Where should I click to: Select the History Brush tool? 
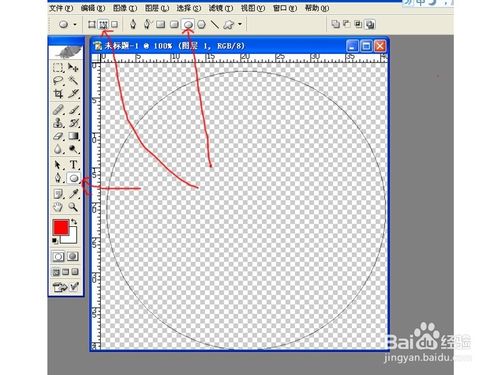(x=73, y=123)
